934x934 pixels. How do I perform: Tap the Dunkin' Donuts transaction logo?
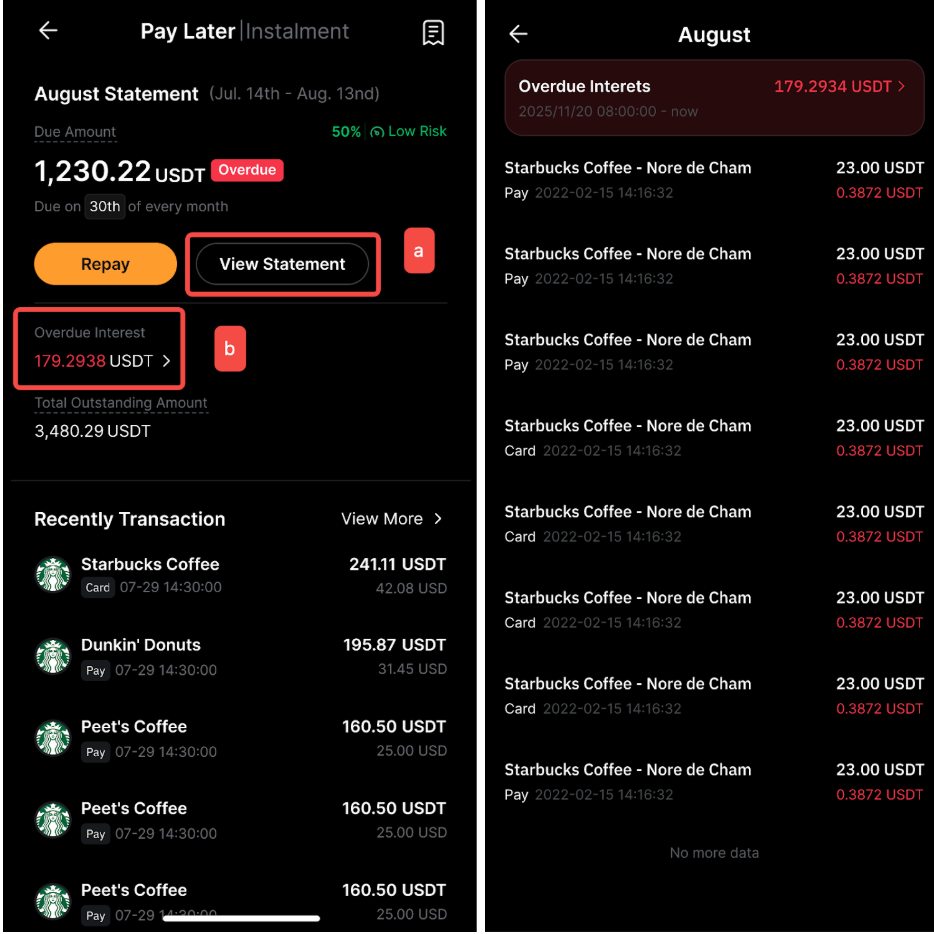53,656
